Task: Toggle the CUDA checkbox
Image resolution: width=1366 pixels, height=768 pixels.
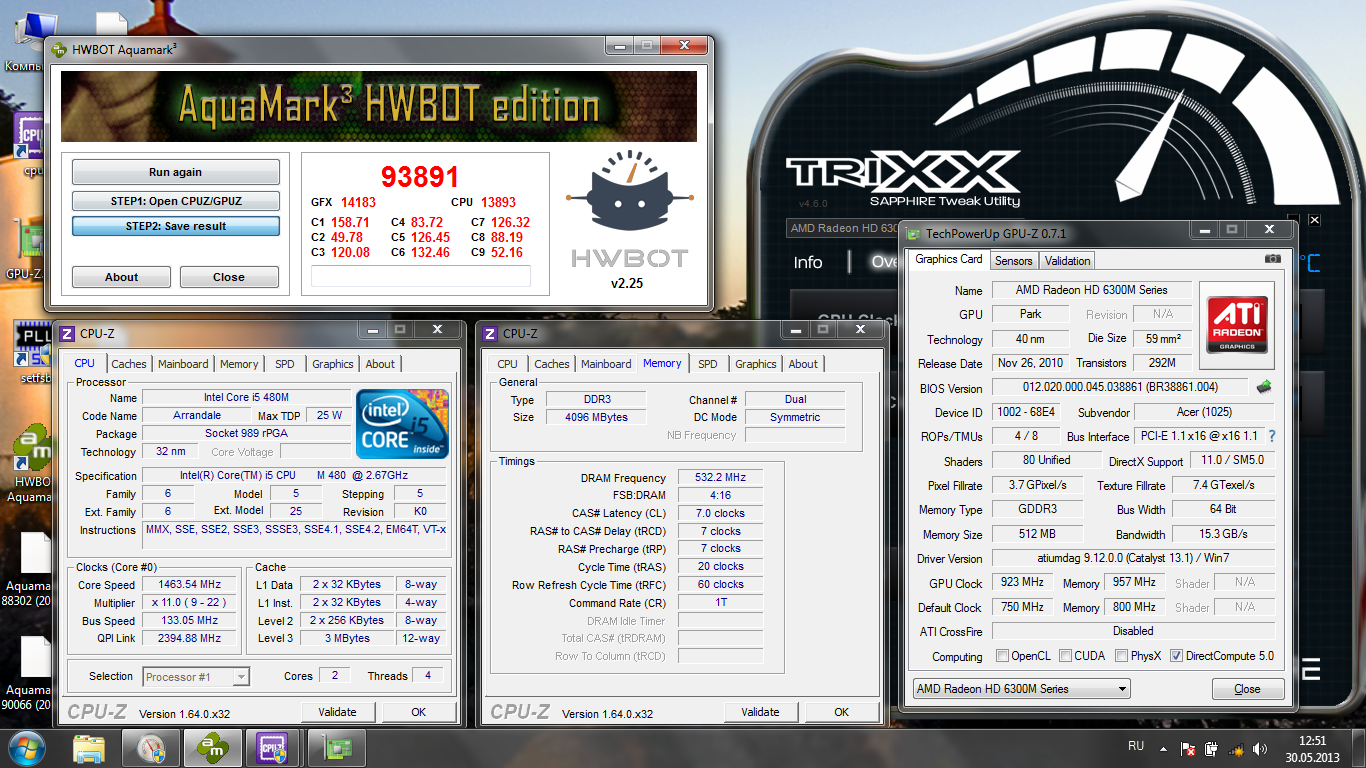Action: point(1066,656)
